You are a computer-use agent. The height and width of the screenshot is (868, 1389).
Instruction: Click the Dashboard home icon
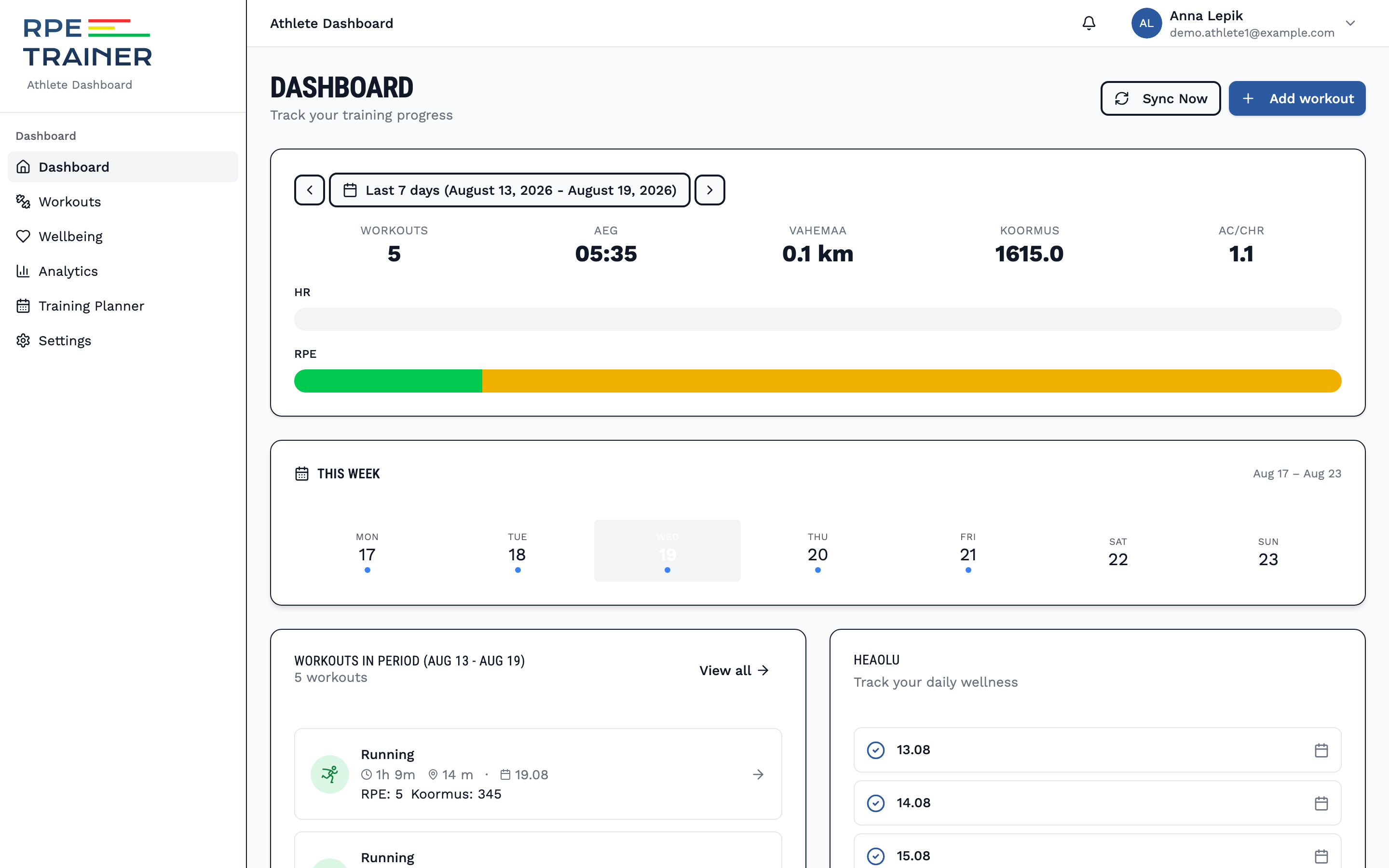click(23, 167)
